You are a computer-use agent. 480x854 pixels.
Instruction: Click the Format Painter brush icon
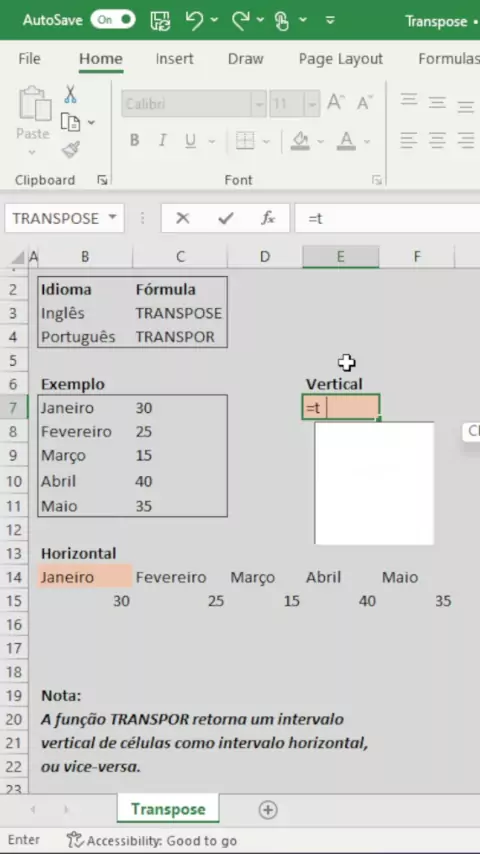(71, 149)
